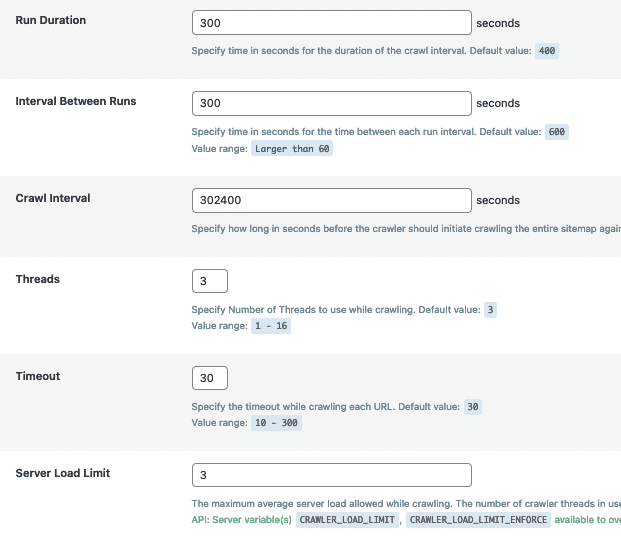
Task: Focus the Timeout number field
Action: pyautogui.click(x=209, y=378)
